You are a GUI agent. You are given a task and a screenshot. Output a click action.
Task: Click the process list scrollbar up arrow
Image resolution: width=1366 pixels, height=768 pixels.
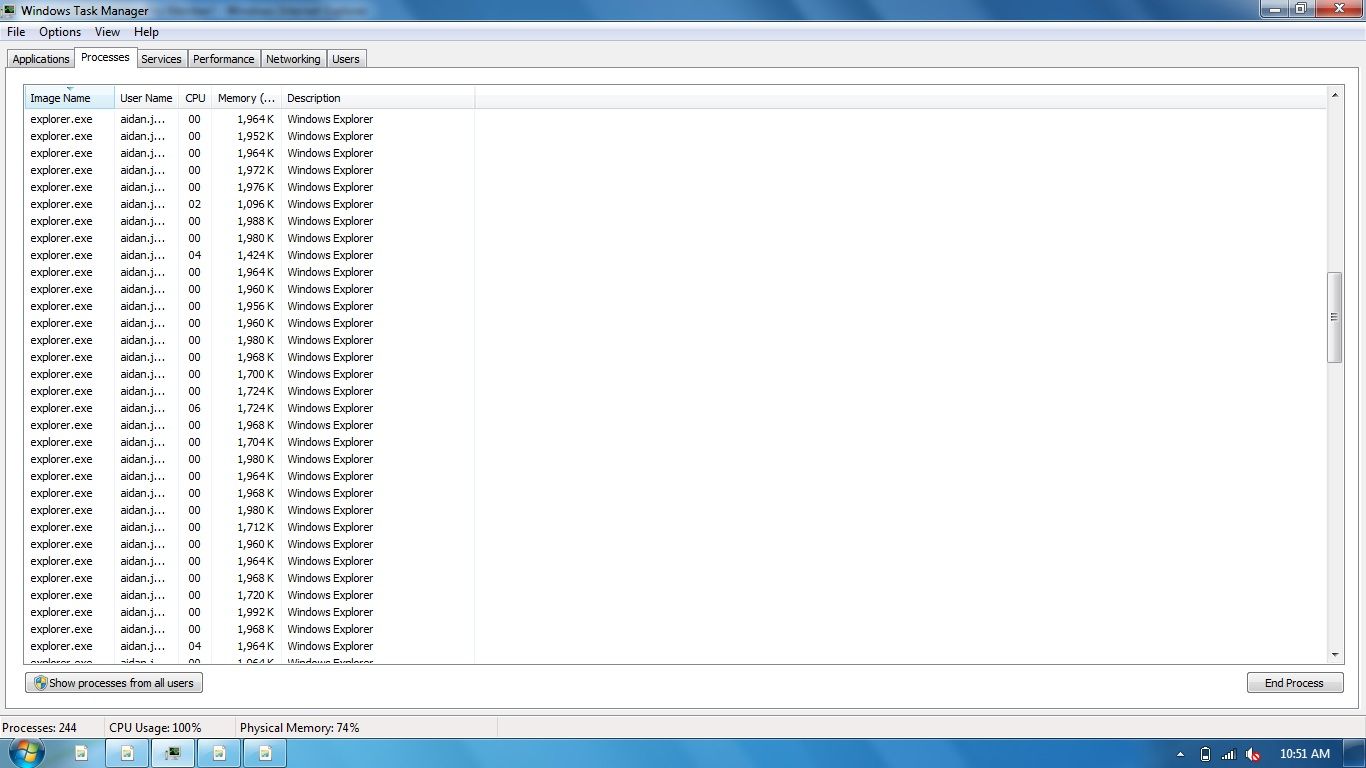(1335, 96)
